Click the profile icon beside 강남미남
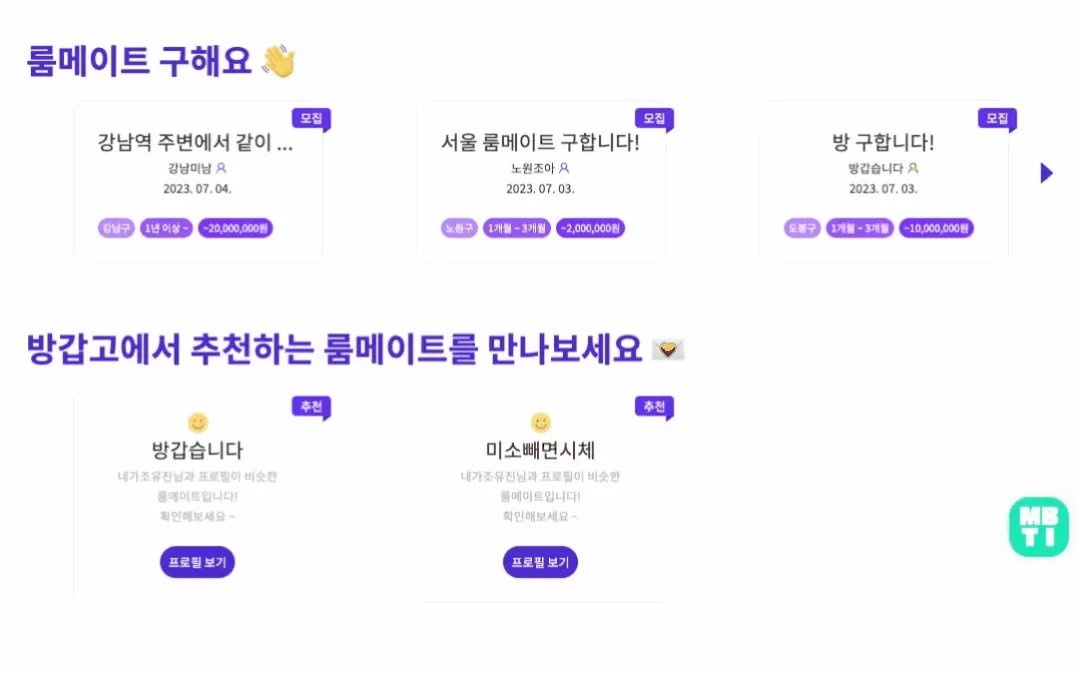The image size is (1079, 673). (222, 168)
